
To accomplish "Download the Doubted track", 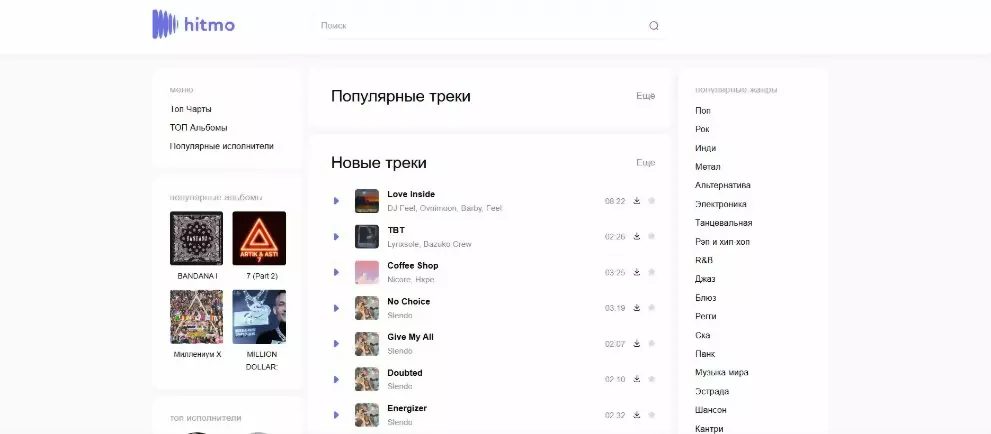I will (x=636, y=379).
